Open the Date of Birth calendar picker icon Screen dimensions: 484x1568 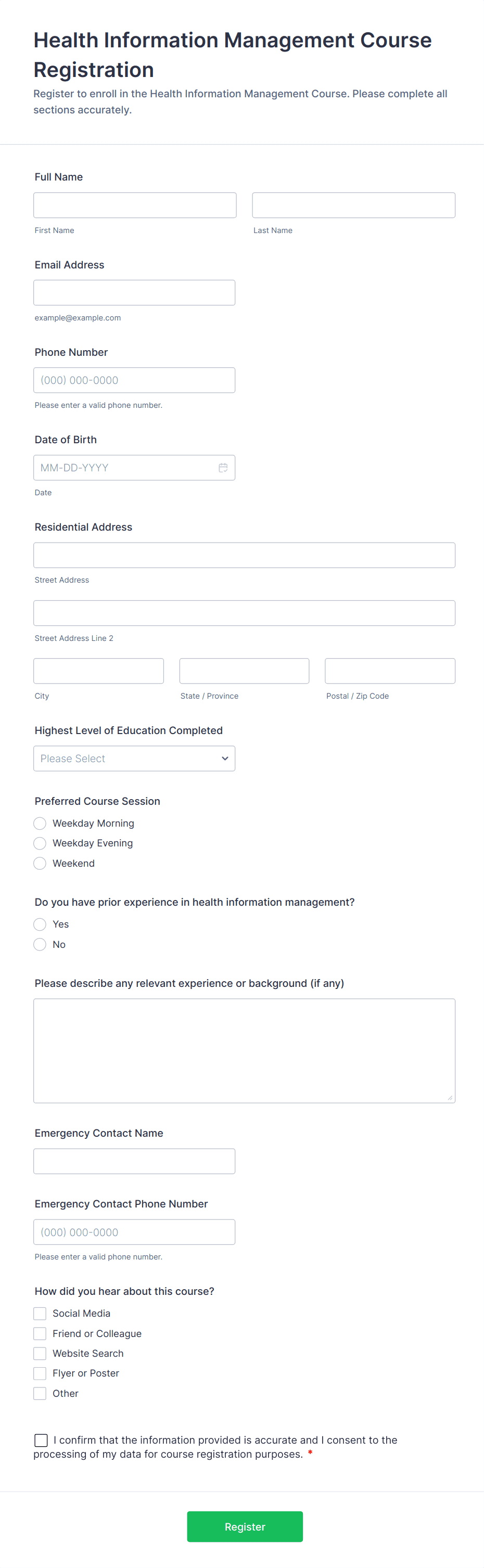pos(223,468)
